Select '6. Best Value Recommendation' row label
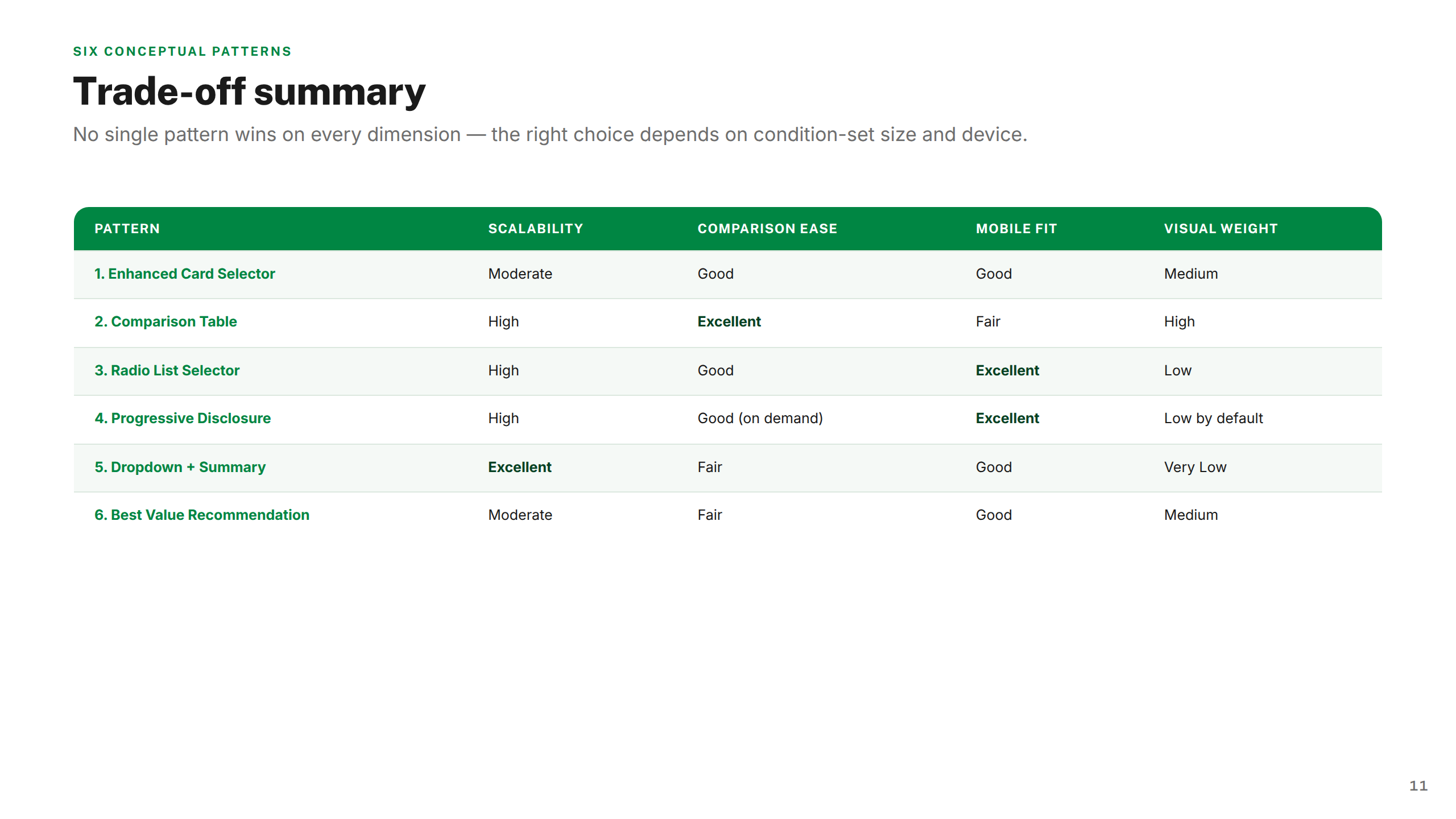This screenshot has width=1456, height=819. click(x=202, y=515)
